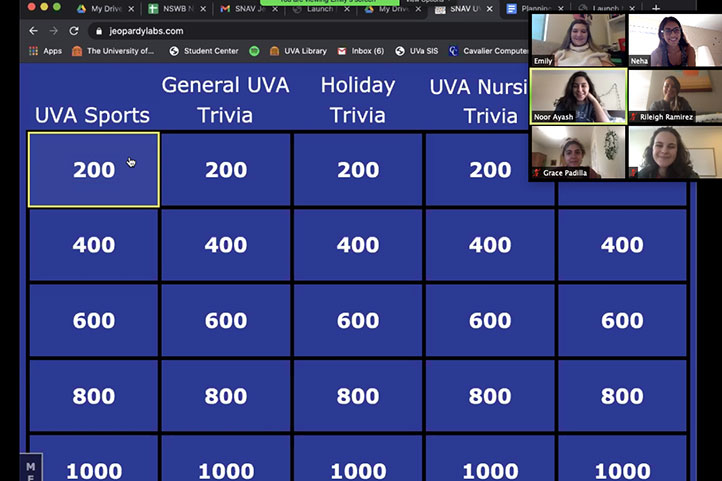Close the active SNAV U tab

click(490, 8)
